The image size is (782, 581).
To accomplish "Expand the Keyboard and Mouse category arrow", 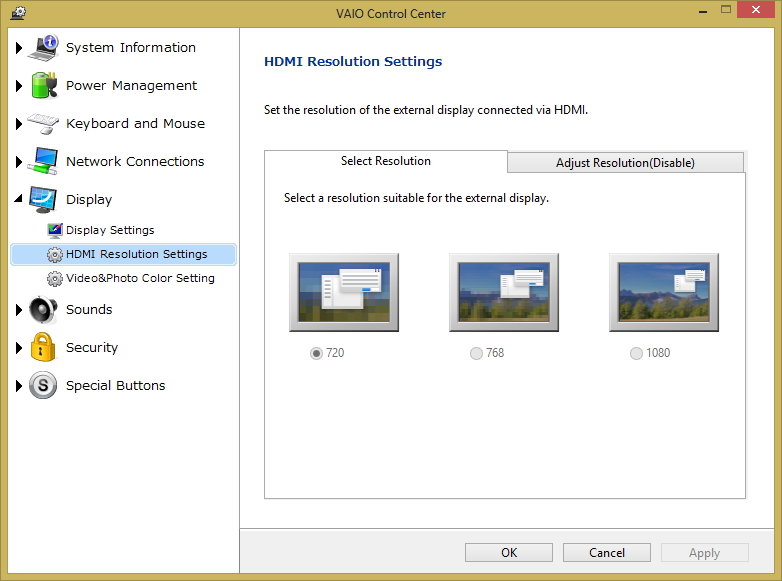I will (19, 124).
